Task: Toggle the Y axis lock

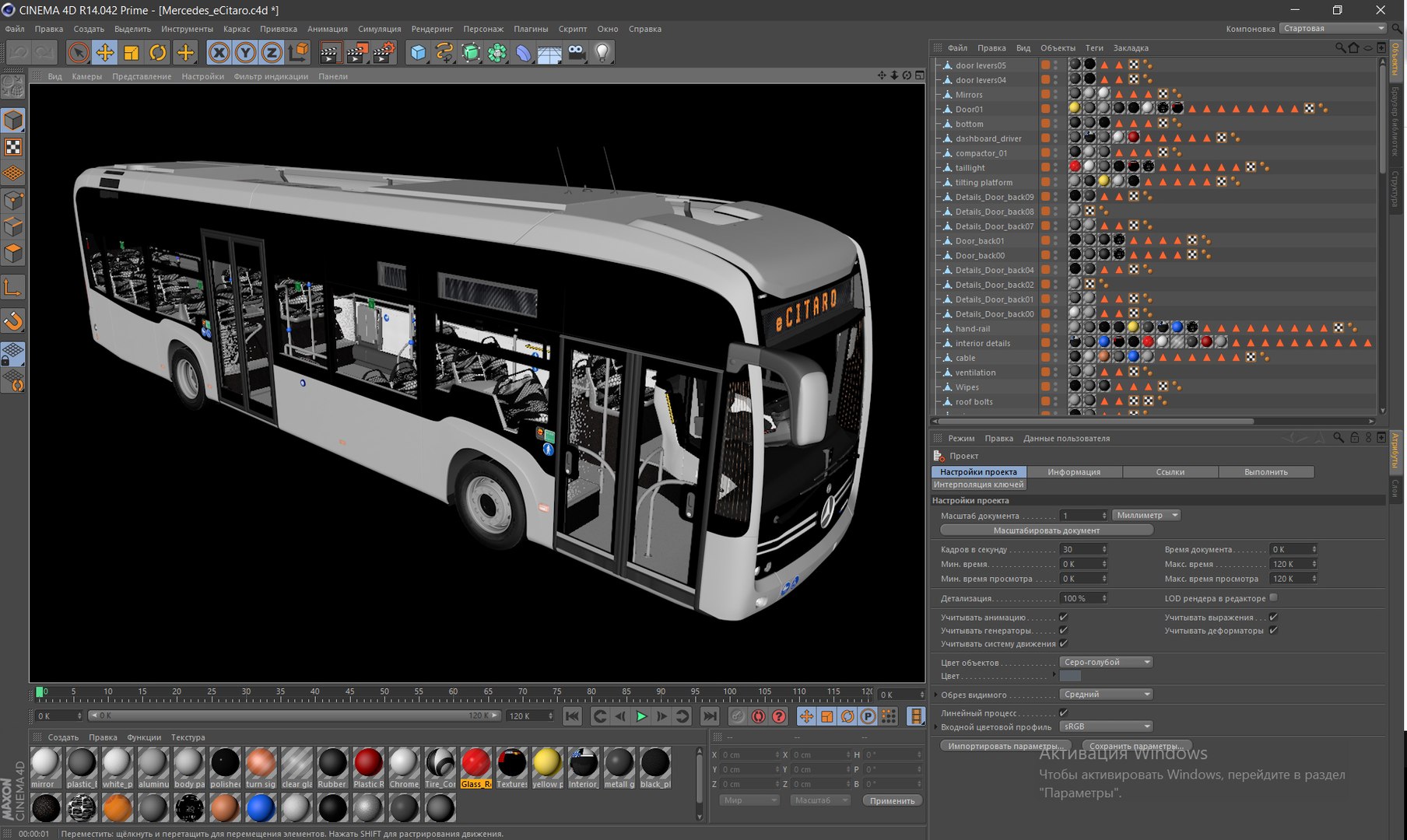Action: [245, 53]
